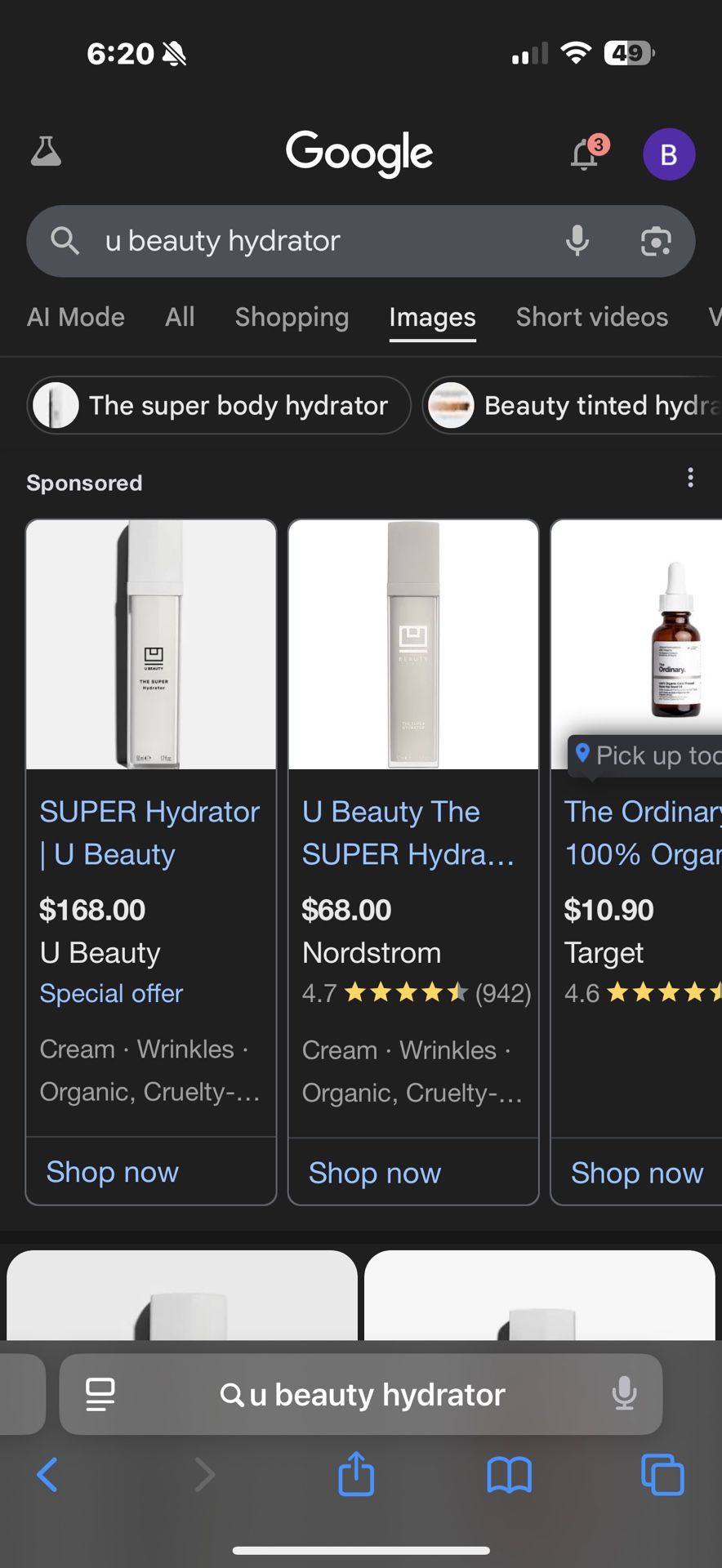
Task: Tap 'Shop now' on the Nordstrom listing
Action: 374,1173
